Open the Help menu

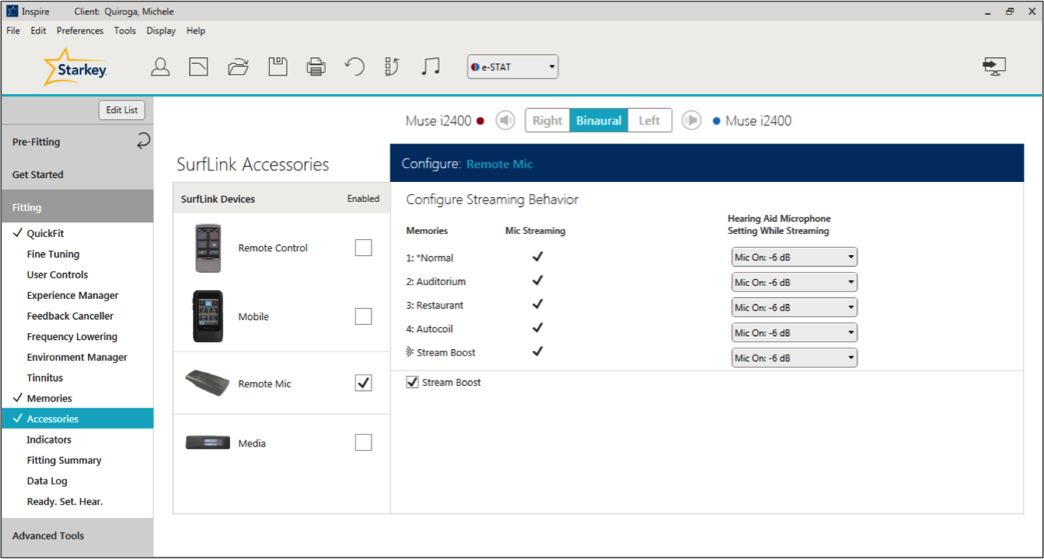(x=196, y=31)
